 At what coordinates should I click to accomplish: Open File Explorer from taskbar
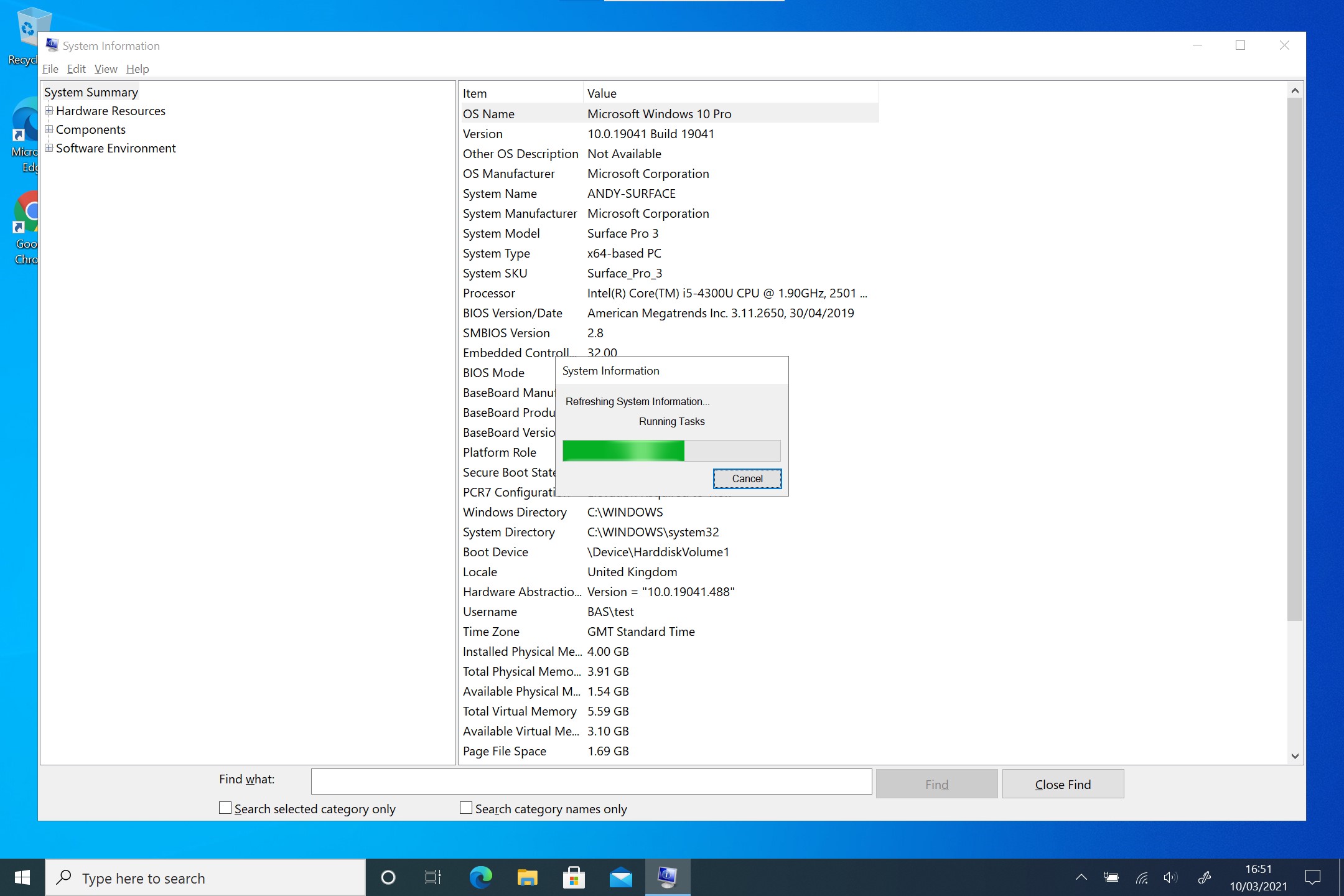[x=527, y=877]
